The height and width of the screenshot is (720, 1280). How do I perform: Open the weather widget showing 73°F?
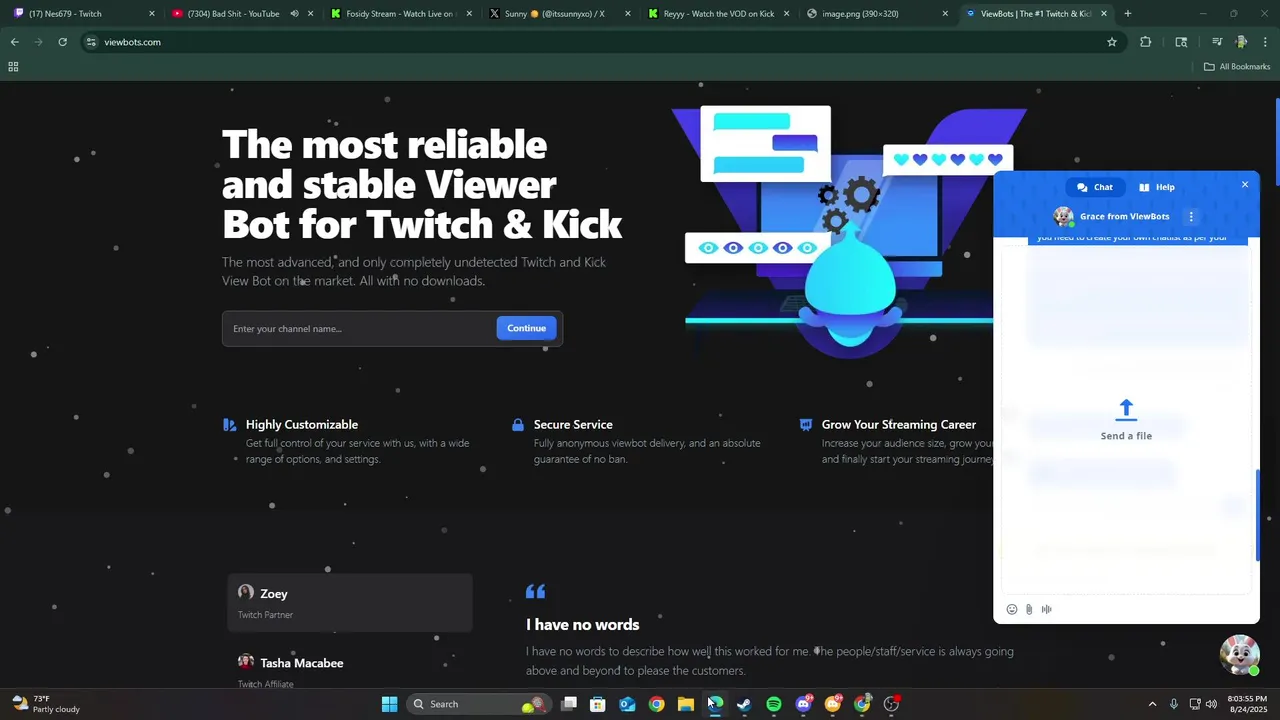tap(47, 704)
